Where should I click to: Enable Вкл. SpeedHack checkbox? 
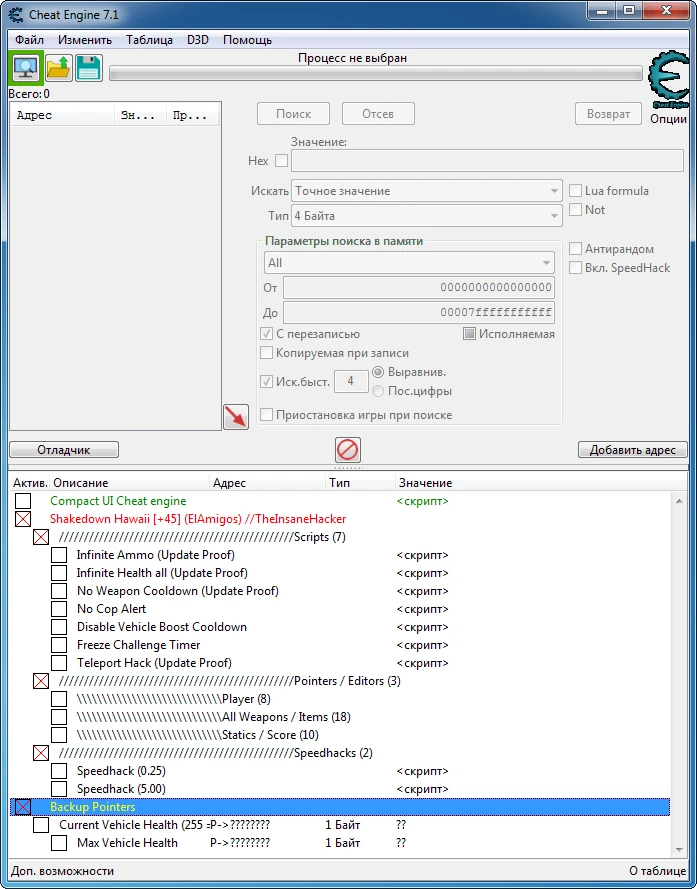click(x=575, y=268)
